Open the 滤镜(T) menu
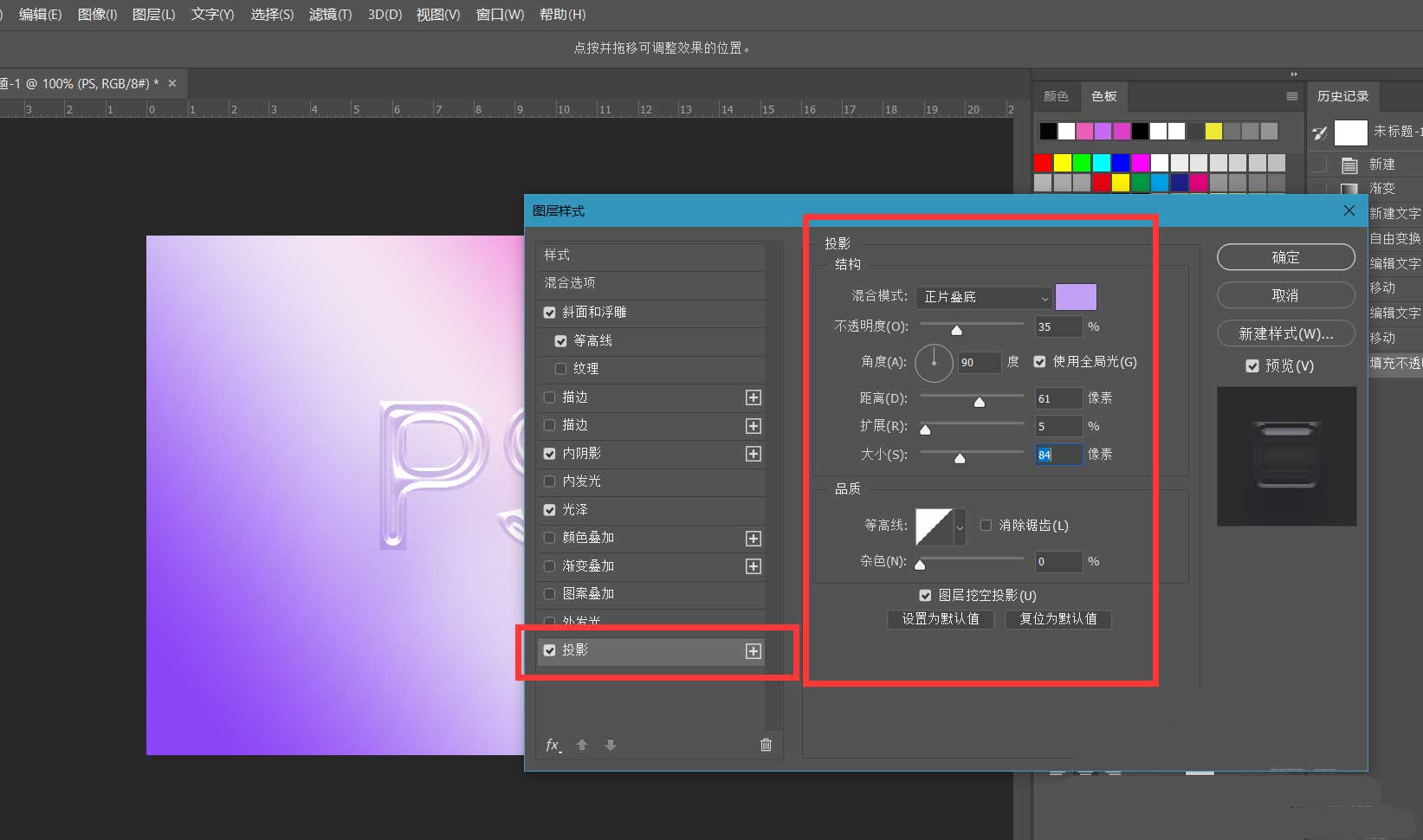1423x840 pixels. (330, 15)
